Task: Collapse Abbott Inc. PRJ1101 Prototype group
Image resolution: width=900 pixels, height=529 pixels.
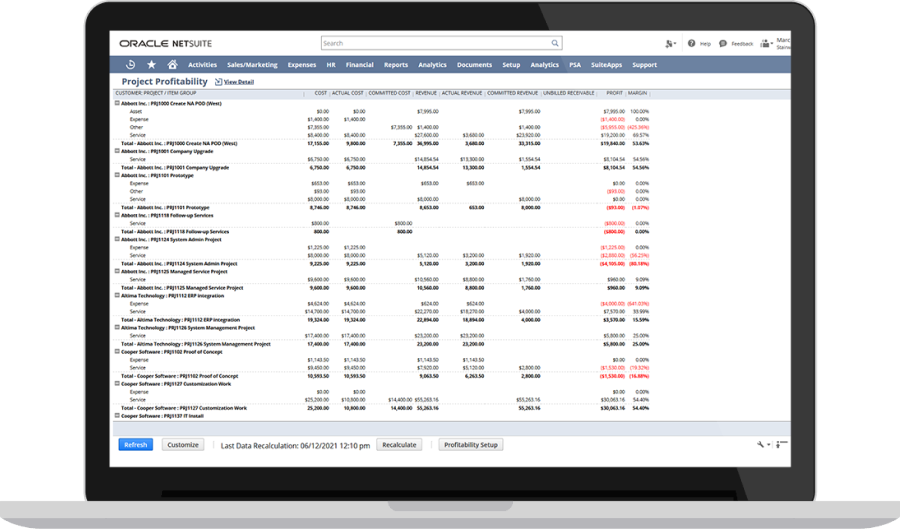Action: pyautogui.click(x=117, y=175)
